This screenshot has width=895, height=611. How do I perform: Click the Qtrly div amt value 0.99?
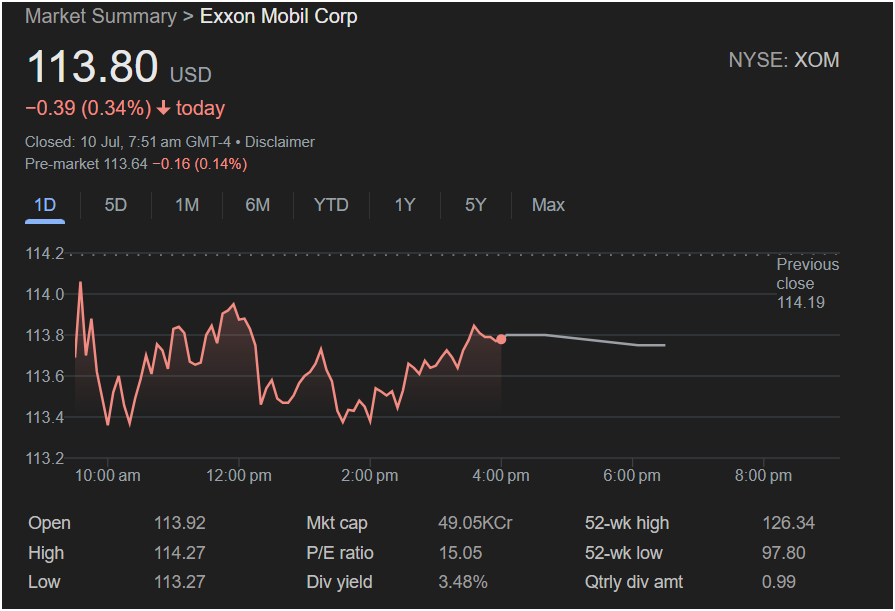click(x=779, y=582)
